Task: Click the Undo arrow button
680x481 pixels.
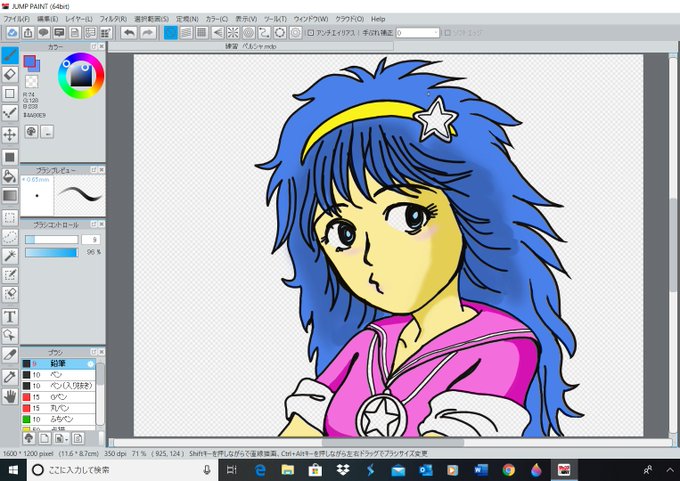Action: pos(129,33)
